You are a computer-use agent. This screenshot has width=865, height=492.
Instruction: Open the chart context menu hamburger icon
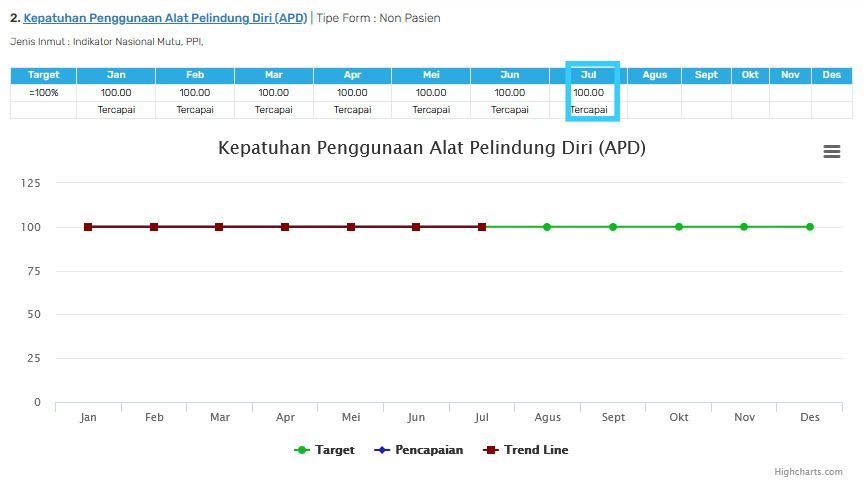point(831,151)
